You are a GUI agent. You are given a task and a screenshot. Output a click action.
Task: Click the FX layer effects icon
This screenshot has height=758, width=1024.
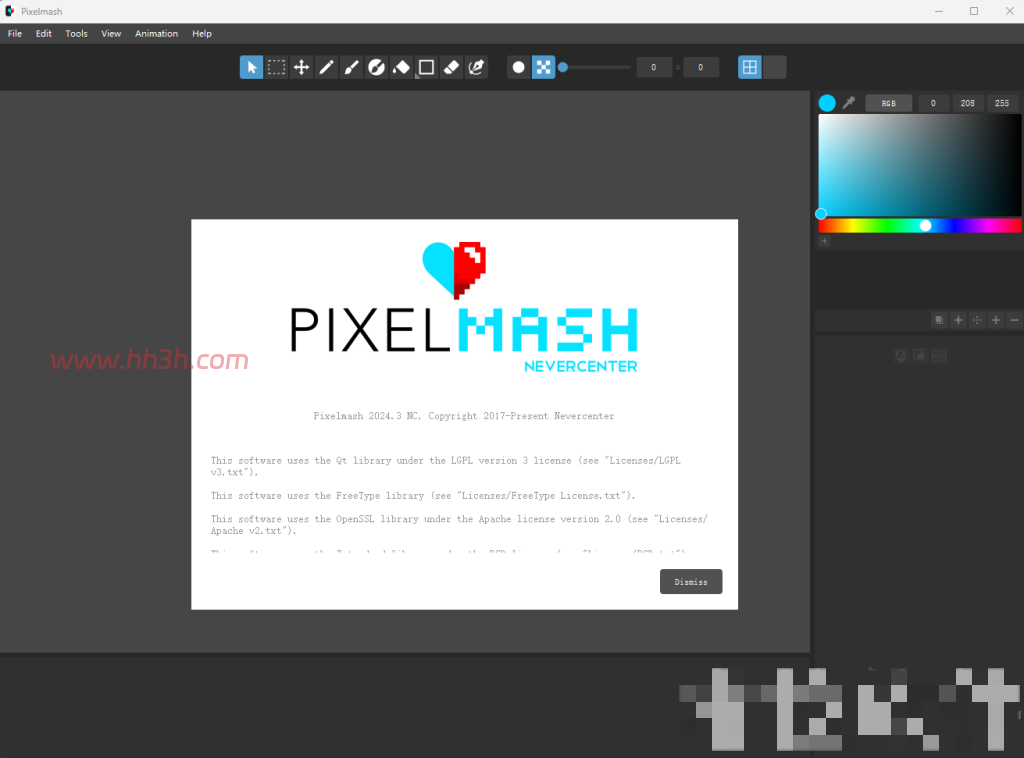pyautogui.click(x=901, y=356)
